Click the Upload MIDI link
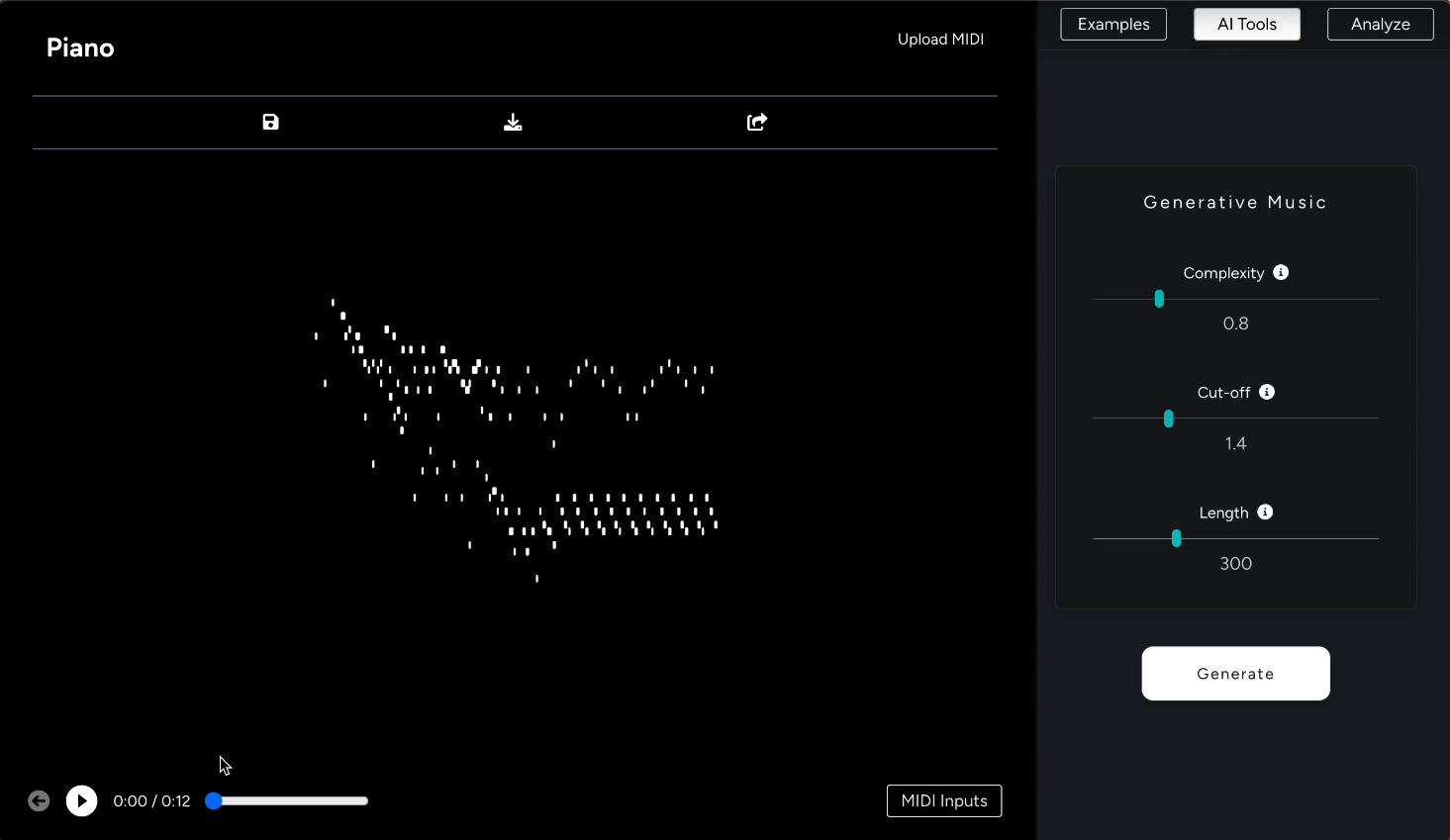This screenshot has height=840, width=1450. (940, 40)
